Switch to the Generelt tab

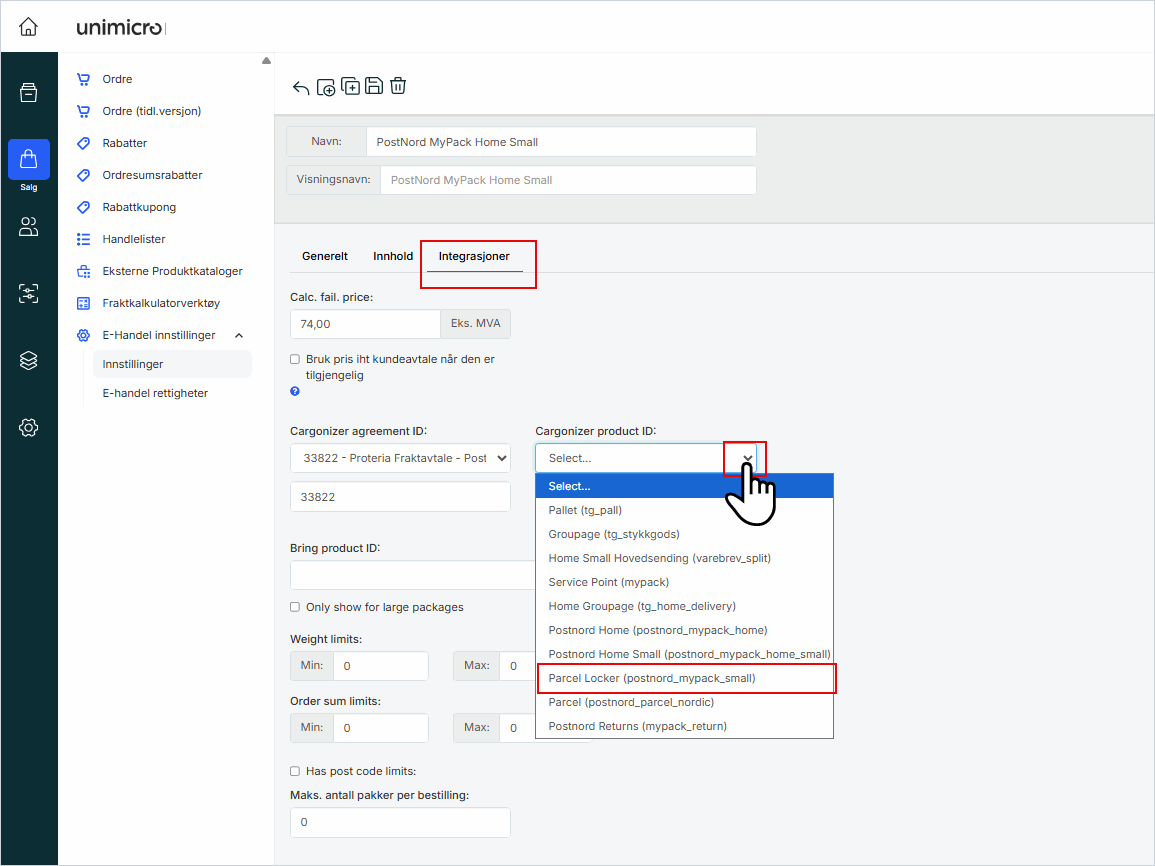click(325, 256)
